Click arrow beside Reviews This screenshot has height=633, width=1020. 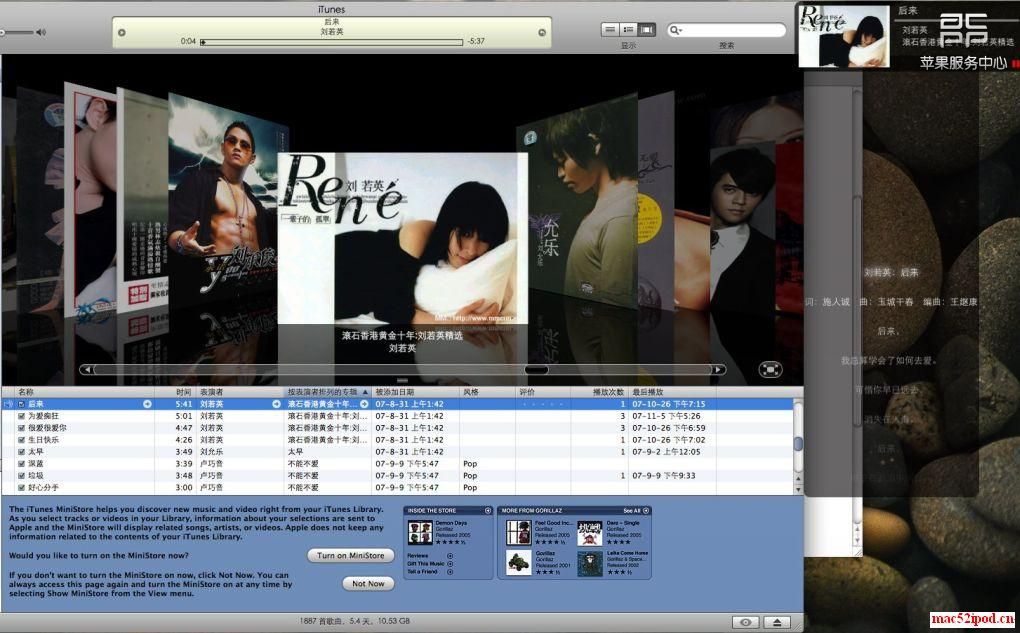[x=450, y=556]
